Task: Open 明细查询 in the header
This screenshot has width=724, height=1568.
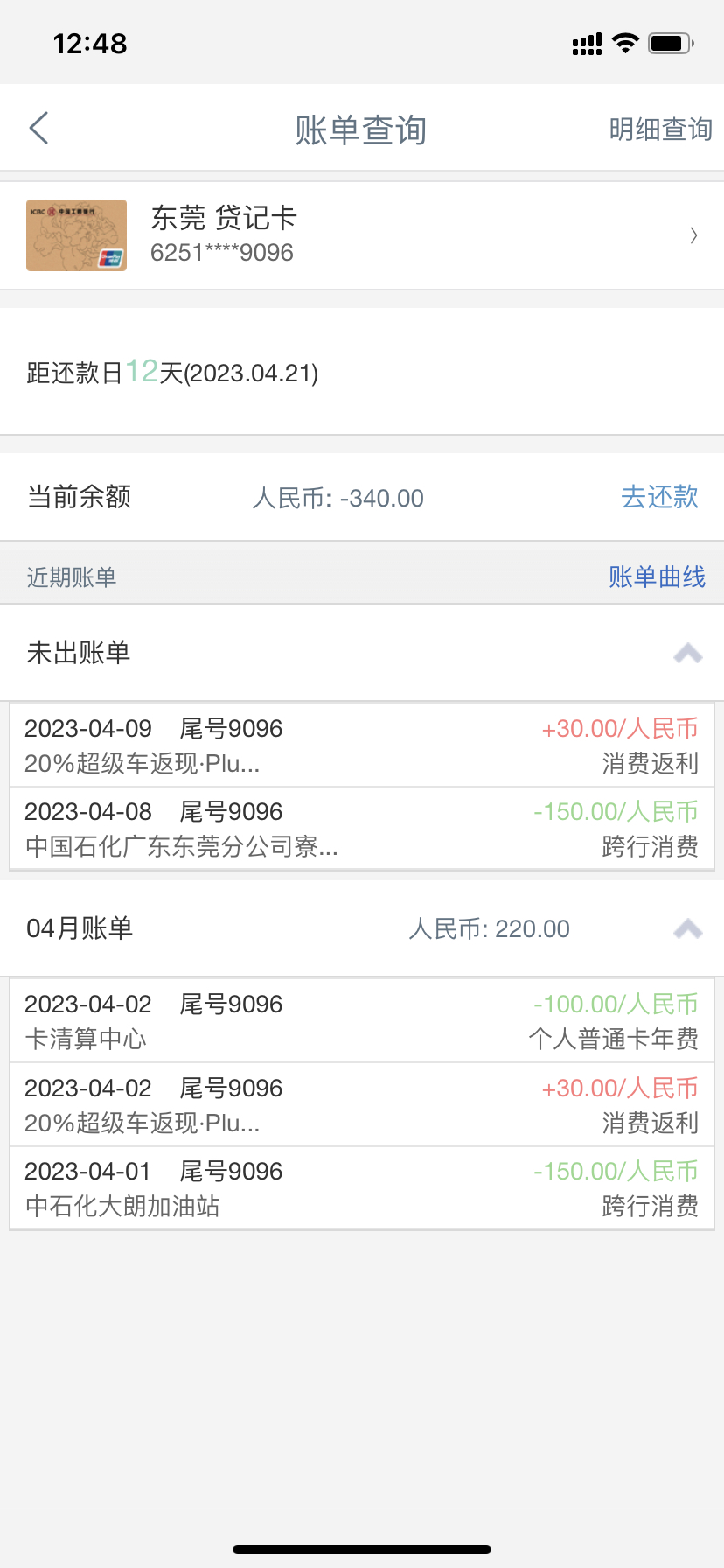Action: [x=660, y=129]
